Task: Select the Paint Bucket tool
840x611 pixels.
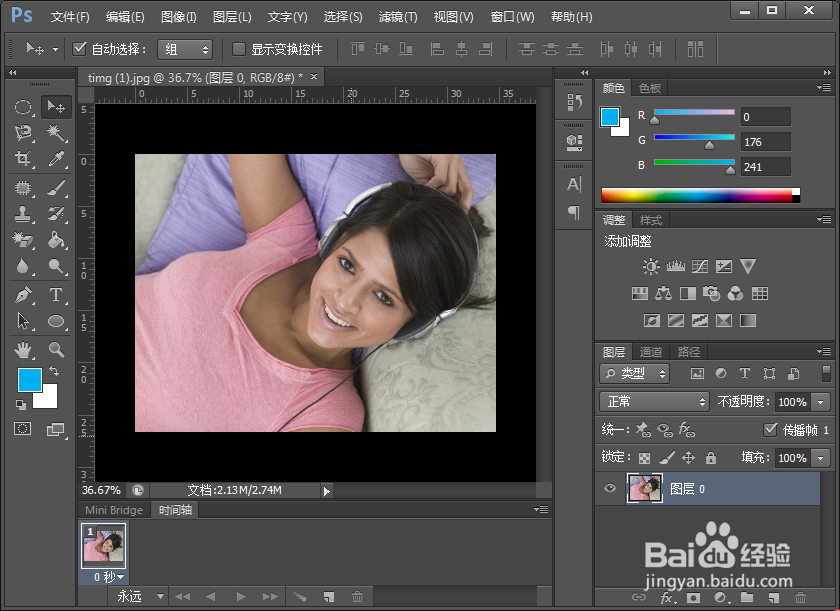Action: [x=56, y=239]
